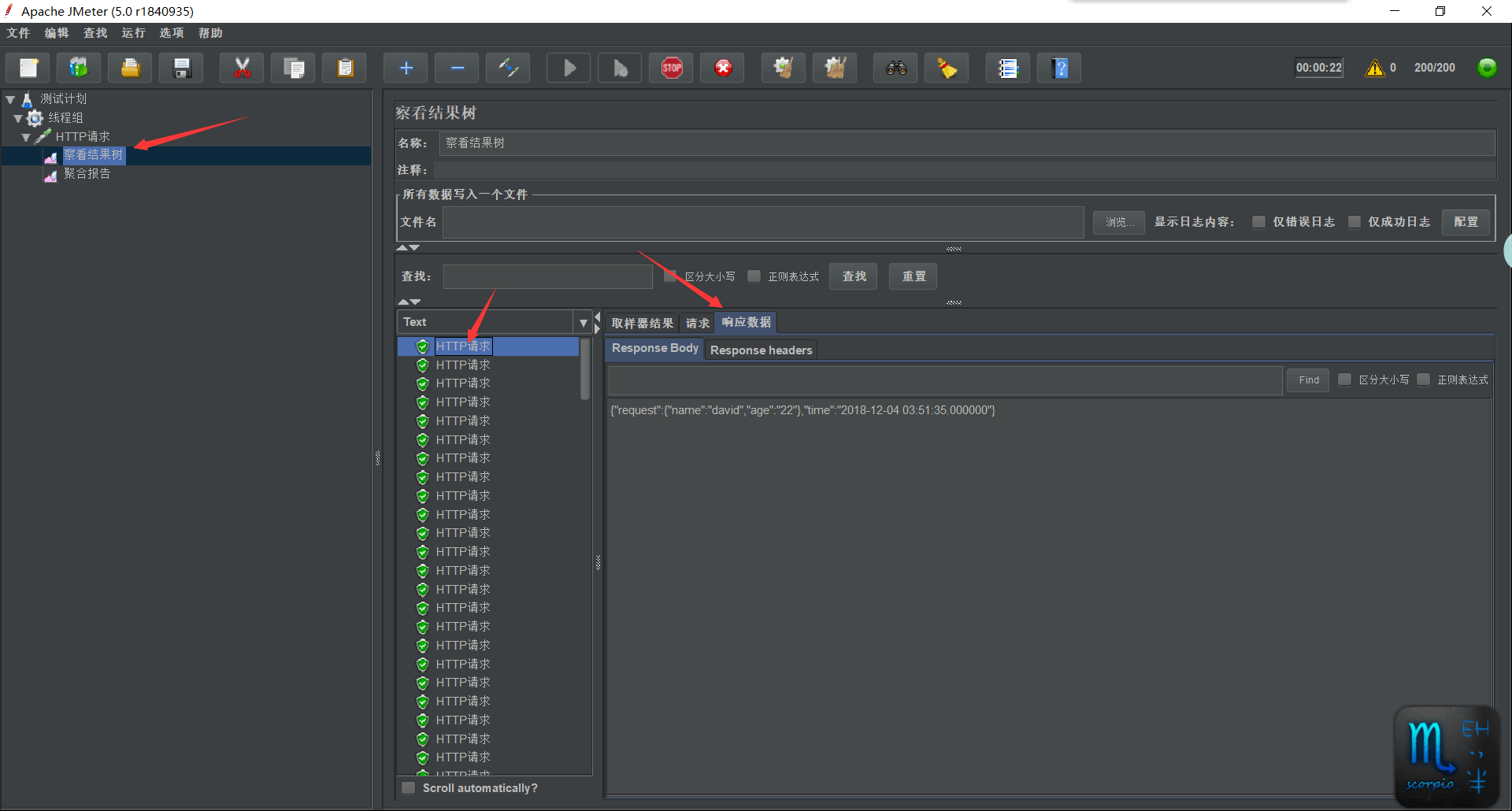Click the Open file folder icon
The width and height of the screenshot is (1512, 811).
click(131, 68)
